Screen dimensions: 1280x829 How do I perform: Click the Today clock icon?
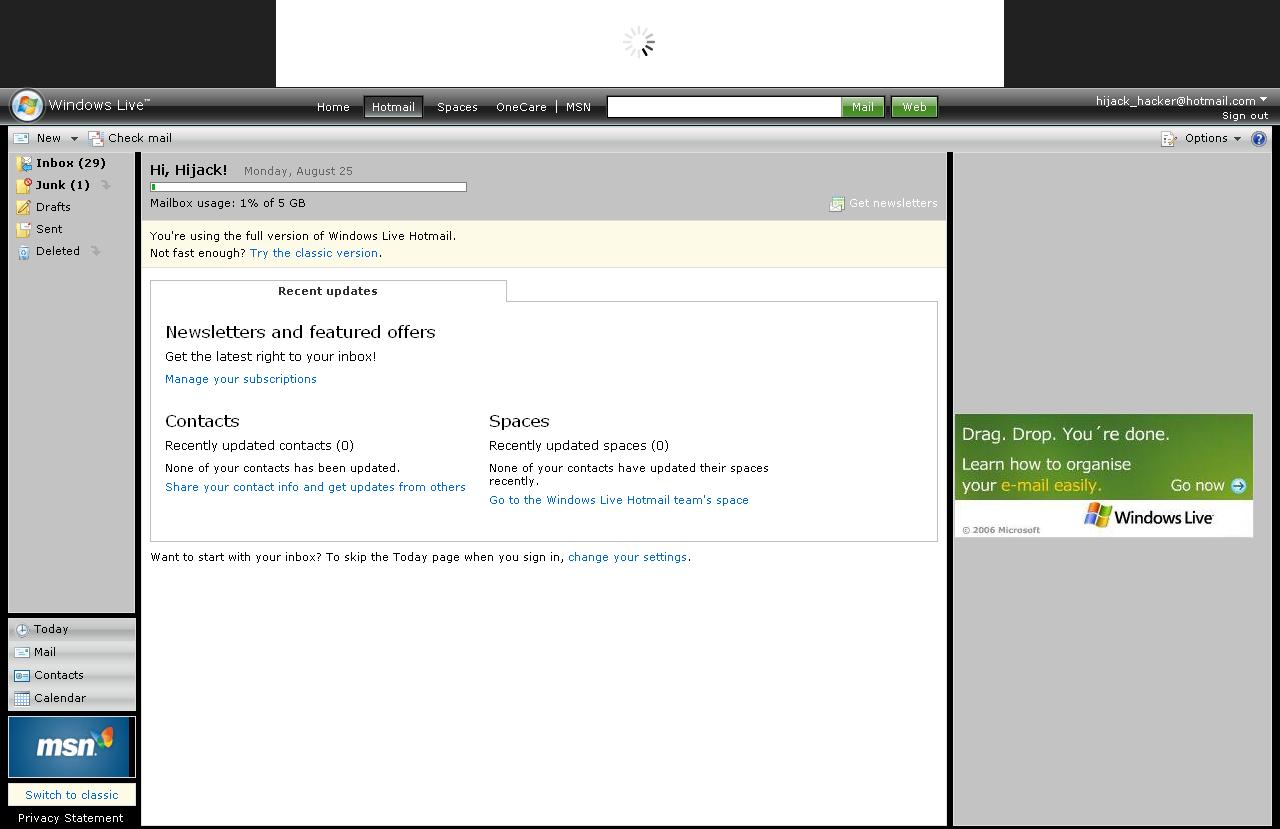pos(22,630)
